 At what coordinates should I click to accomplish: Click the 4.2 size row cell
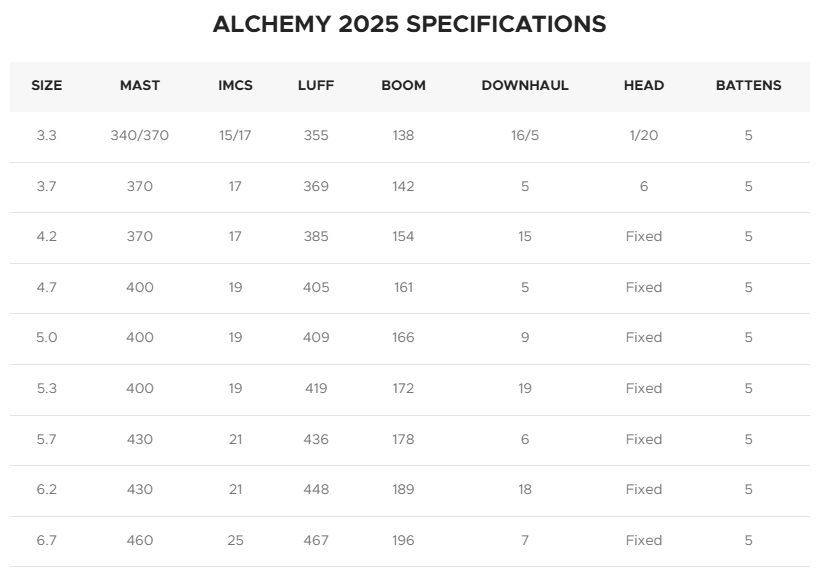click(x=47, y=237)
